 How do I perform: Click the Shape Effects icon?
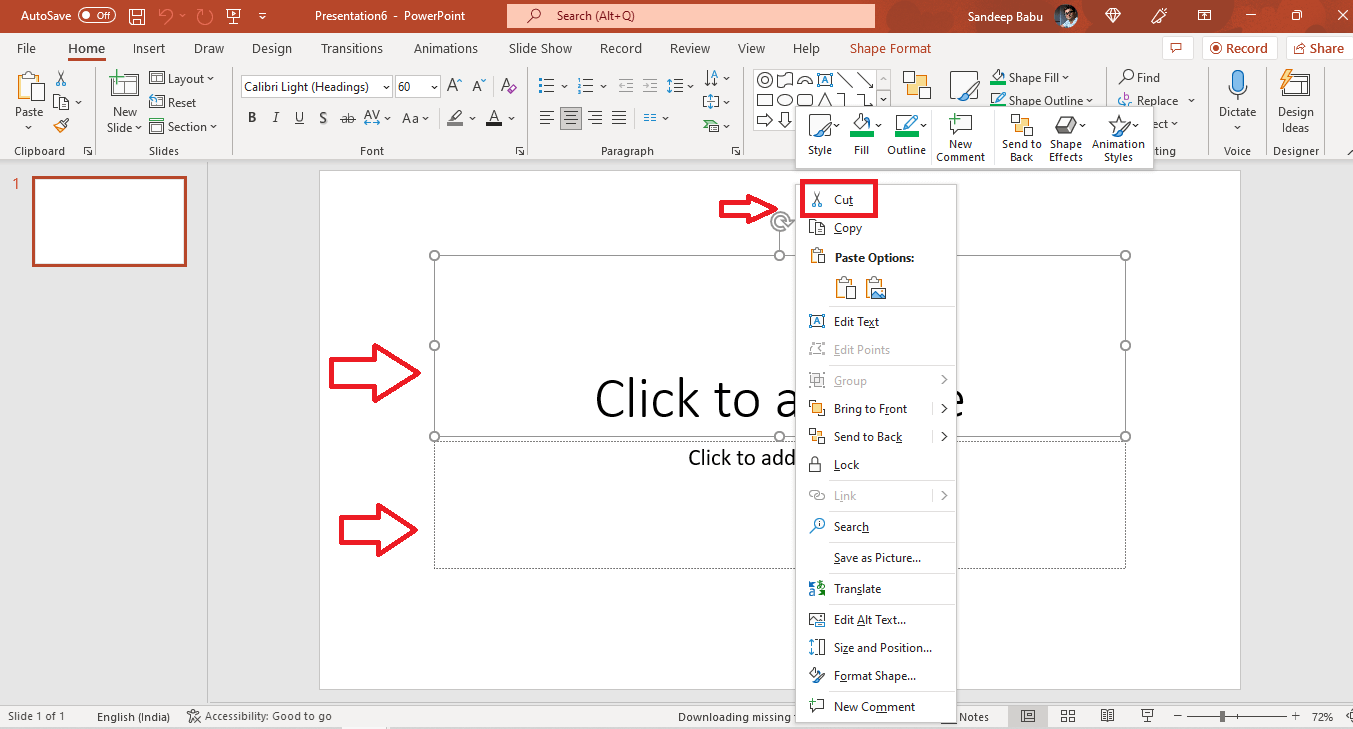(1066, 138)
